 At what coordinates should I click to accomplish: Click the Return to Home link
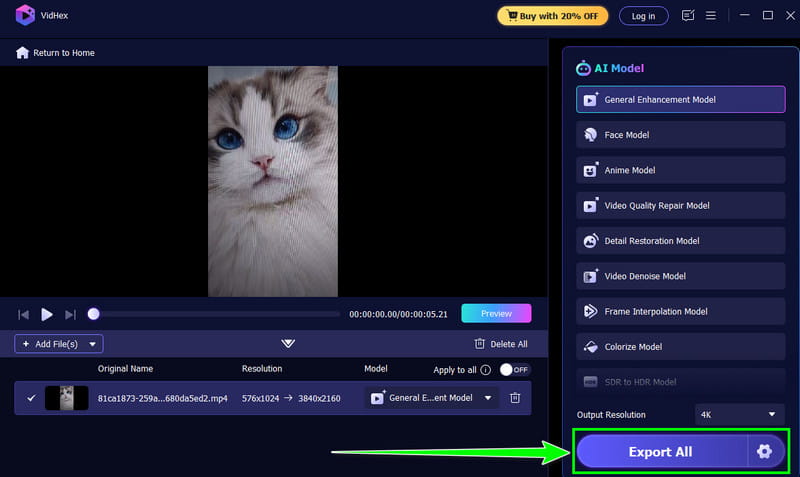(x=64, y=53)
